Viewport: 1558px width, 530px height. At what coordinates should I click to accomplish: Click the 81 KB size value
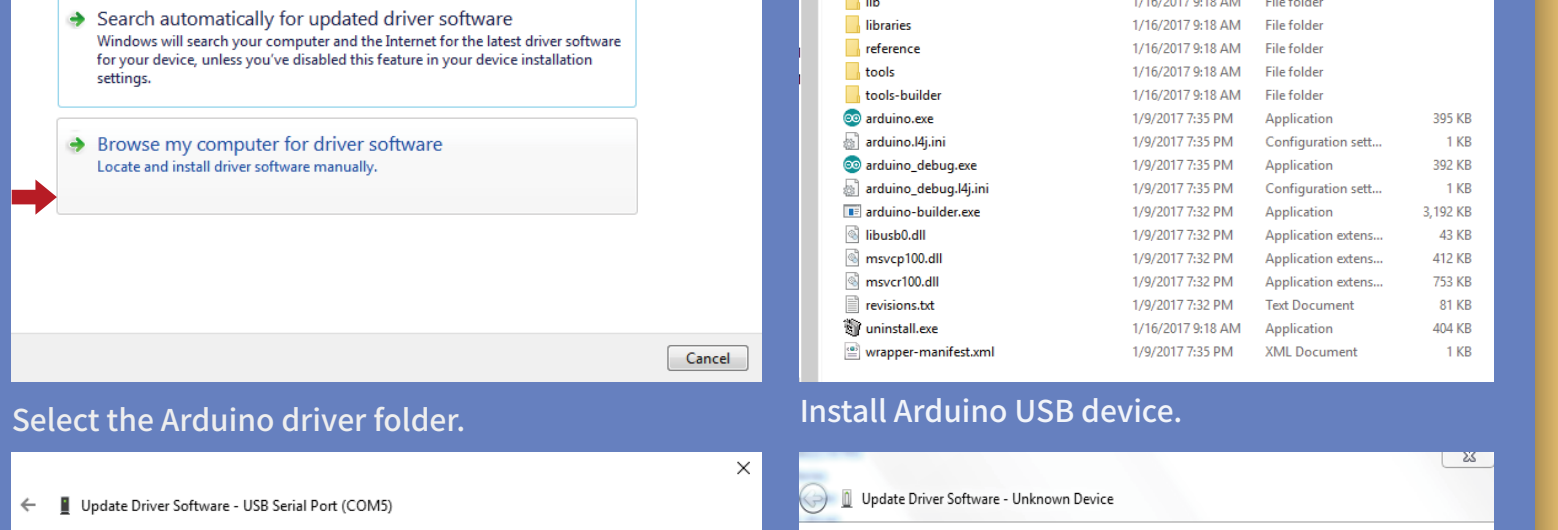pyautogui.click(x=1456, y=305)
